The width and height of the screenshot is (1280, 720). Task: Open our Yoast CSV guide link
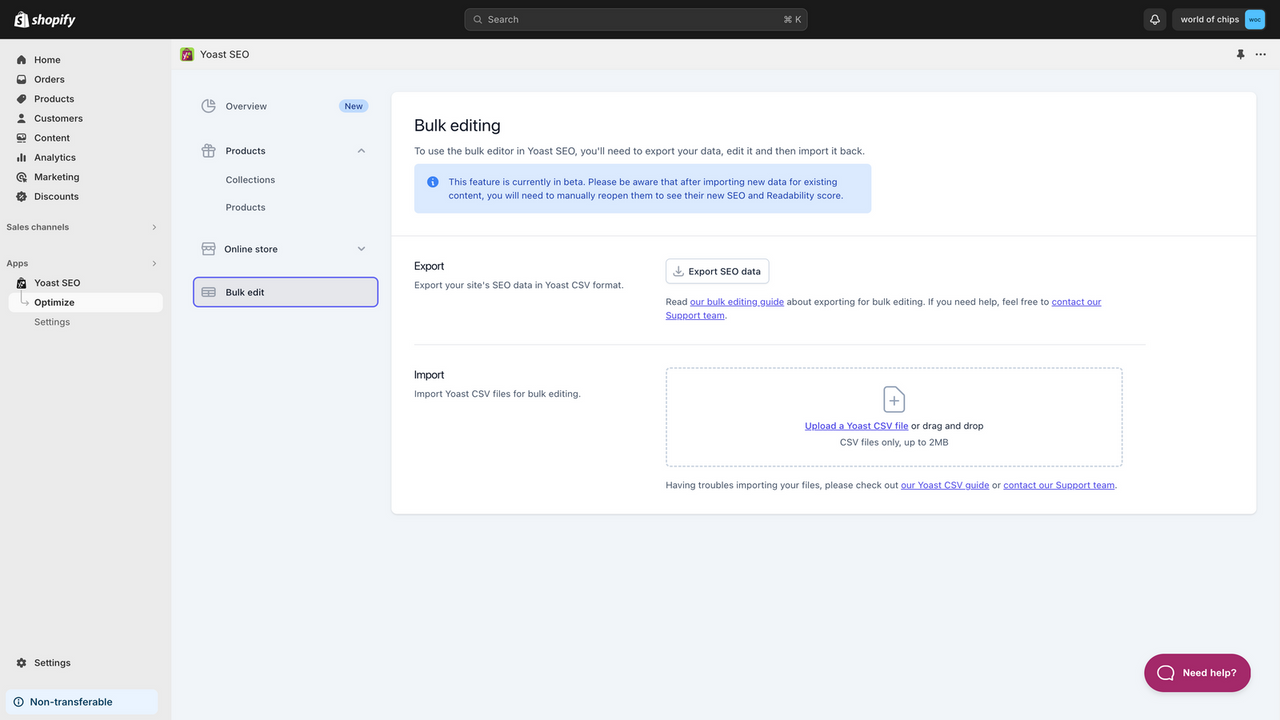(945, 485)
